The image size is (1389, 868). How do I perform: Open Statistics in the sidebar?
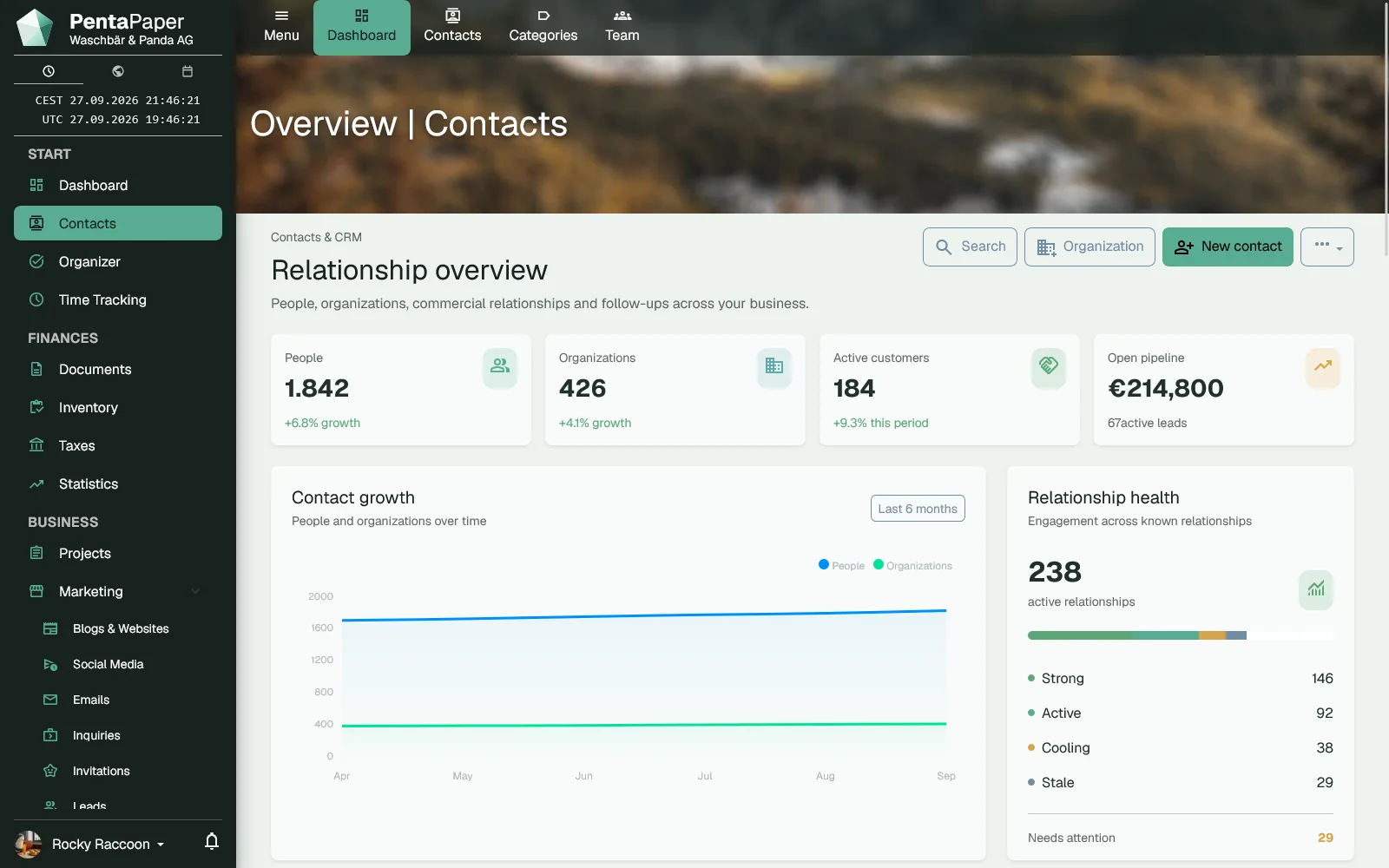click(x=118, y=483)
